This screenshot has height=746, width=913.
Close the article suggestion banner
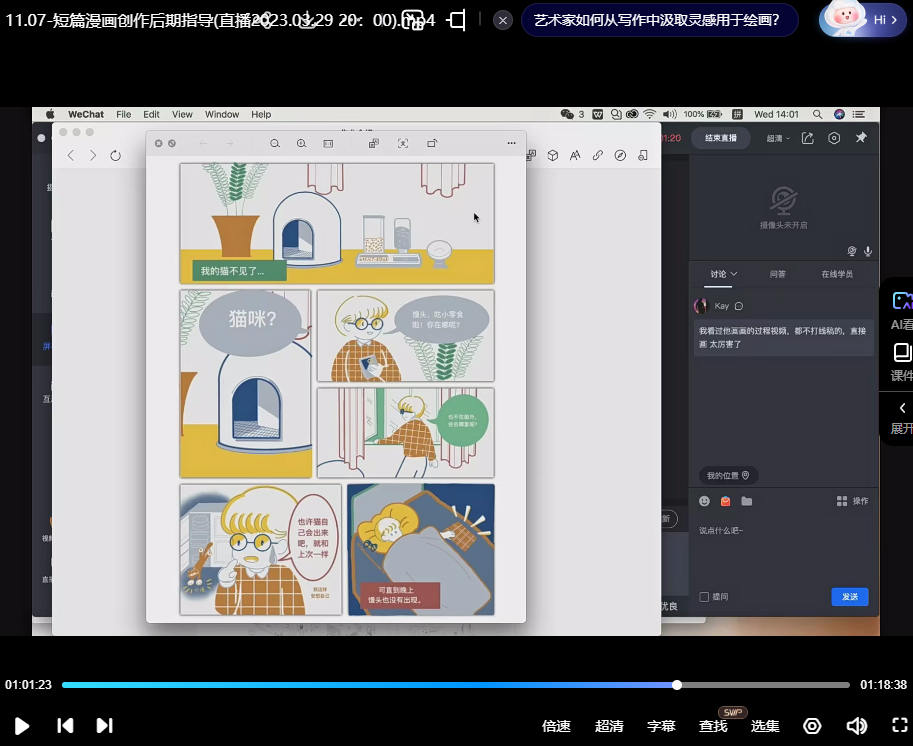click(x=503, y=20)
